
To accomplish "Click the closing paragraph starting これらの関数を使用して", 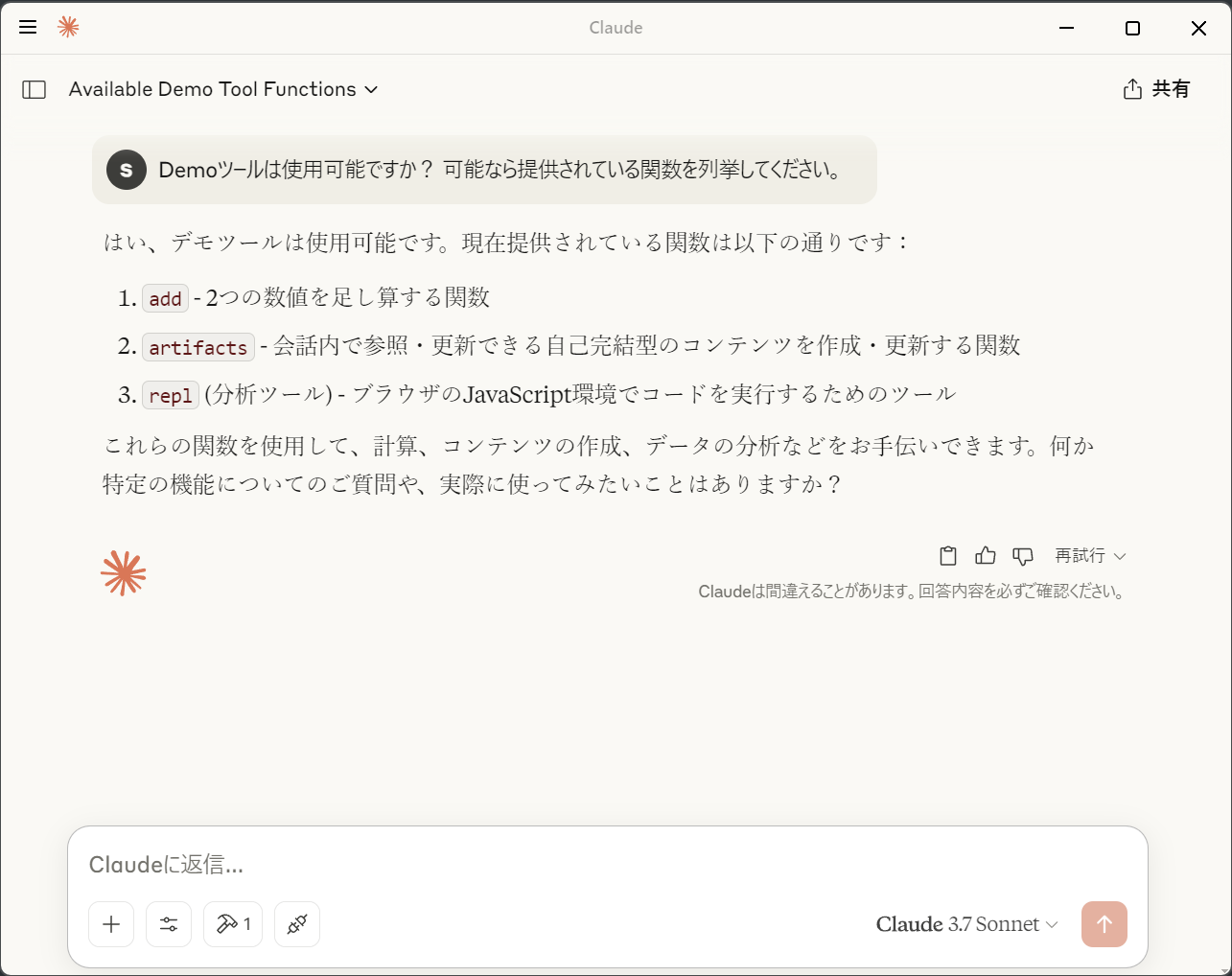I will point(599,465).
